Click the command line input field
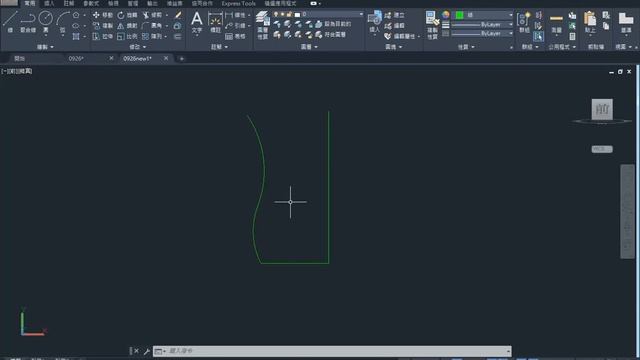Image resolution: width=640 pixels, height=360 pixels. (x=332, y=351)
